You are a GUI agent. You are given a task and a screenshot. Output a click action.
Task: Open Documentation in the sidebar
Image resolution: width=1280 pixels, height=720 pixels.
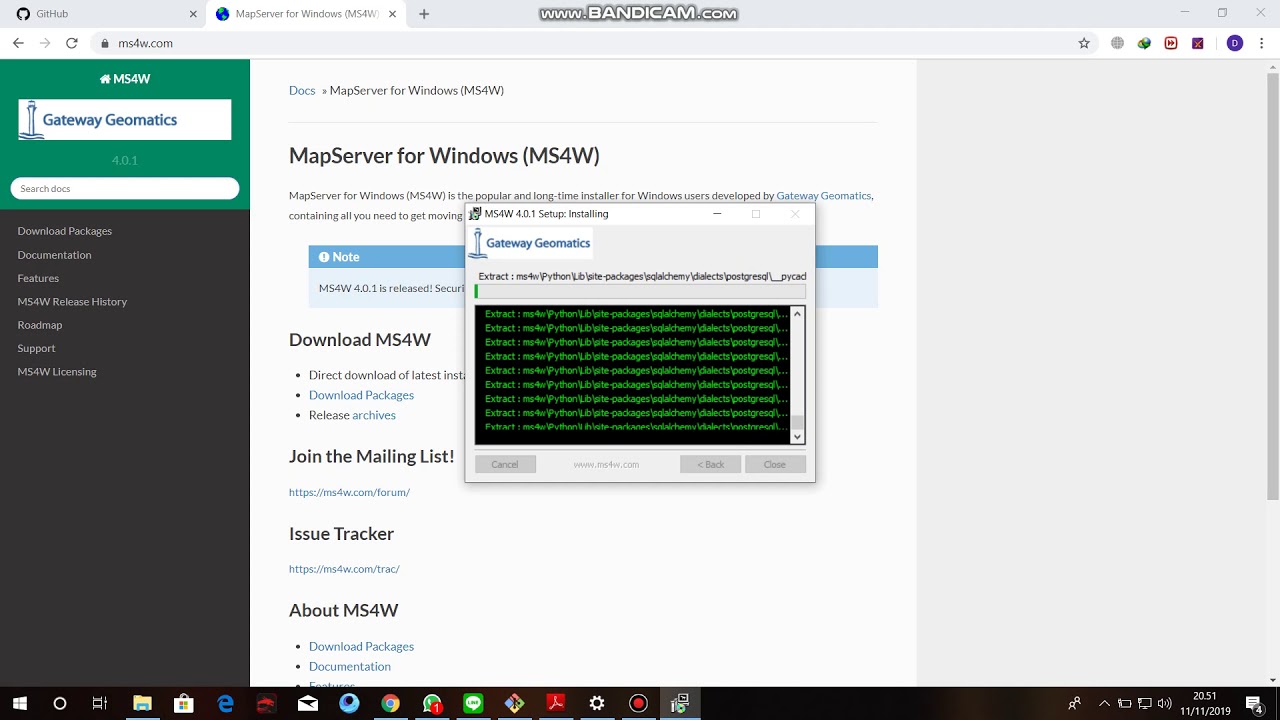[54, 255]
